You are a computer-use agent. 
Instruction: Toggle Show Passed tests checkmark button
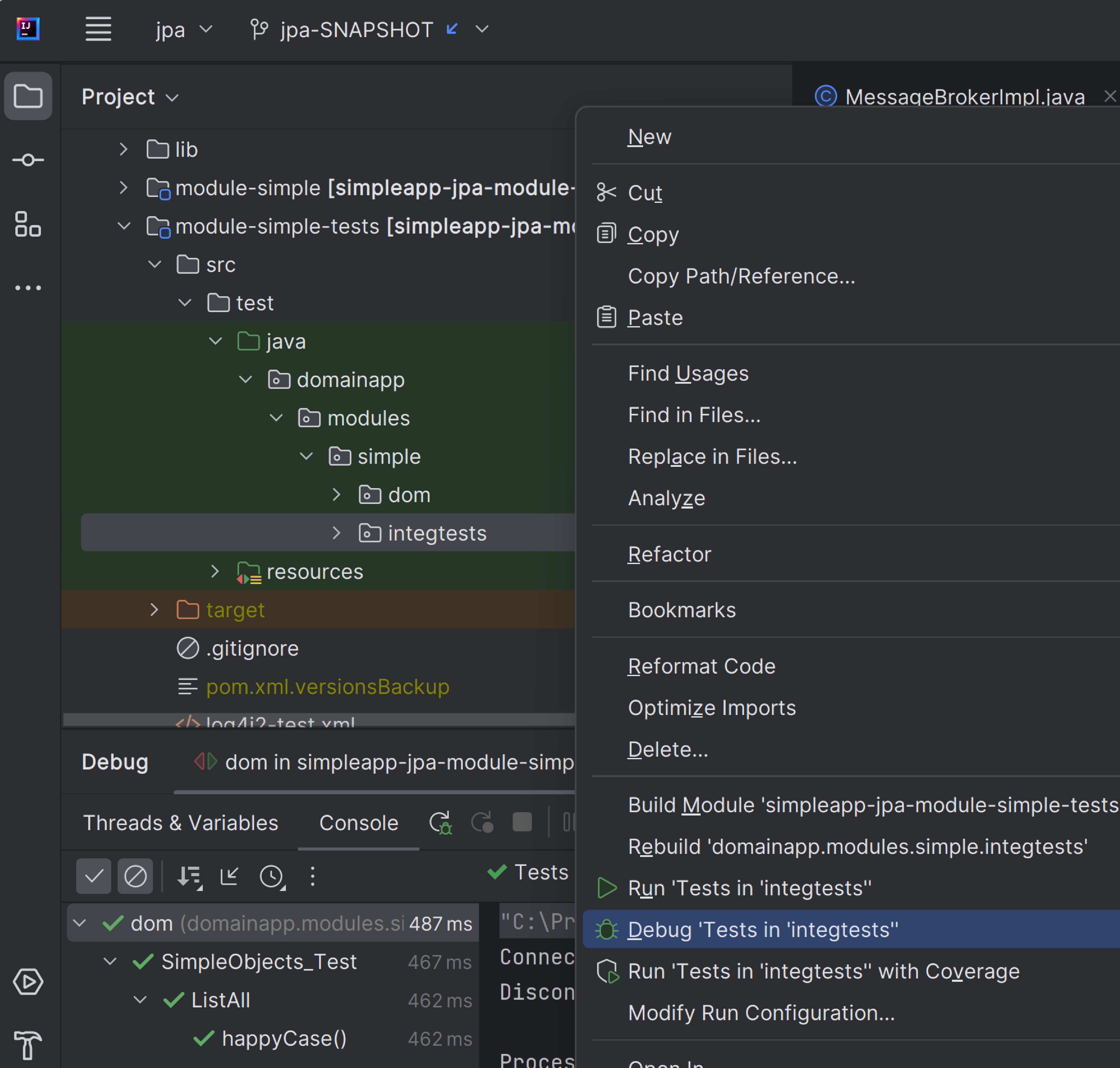(94, 876)
